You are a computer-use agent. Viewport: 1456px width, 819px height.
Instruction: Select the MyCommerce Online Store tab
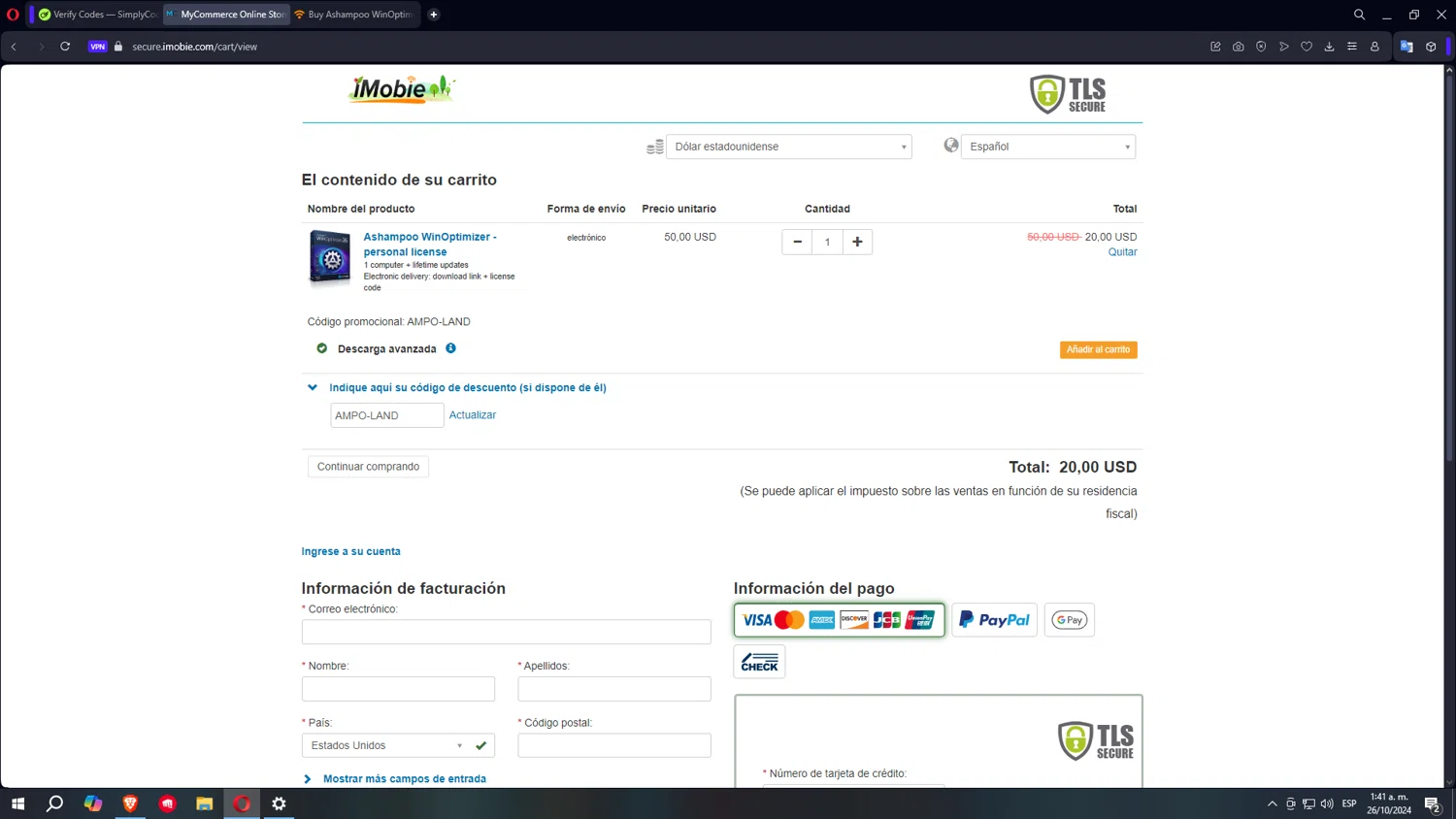click(224, 15)
